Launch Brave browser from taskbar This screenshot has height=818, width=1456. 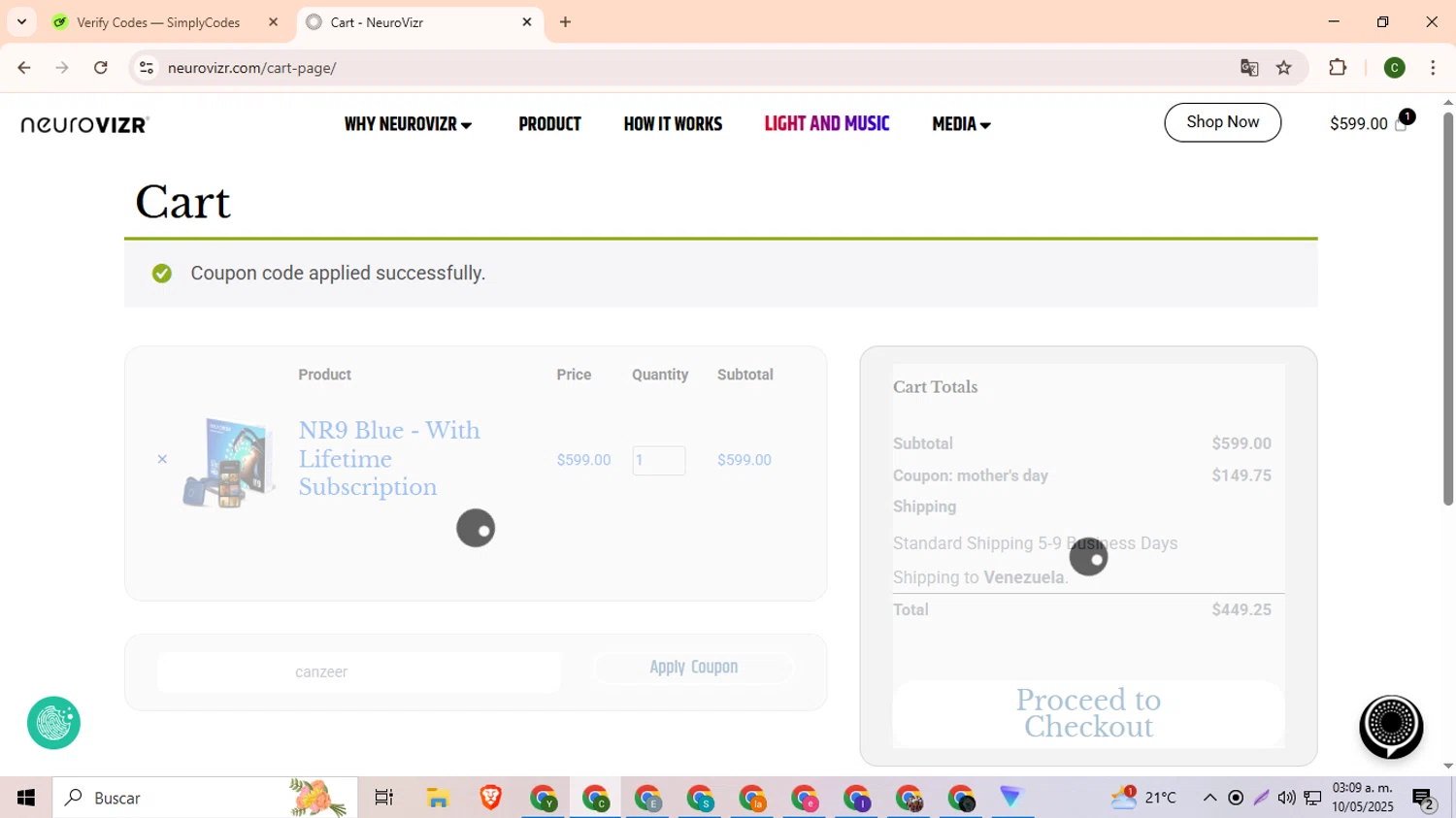point(490,798)
